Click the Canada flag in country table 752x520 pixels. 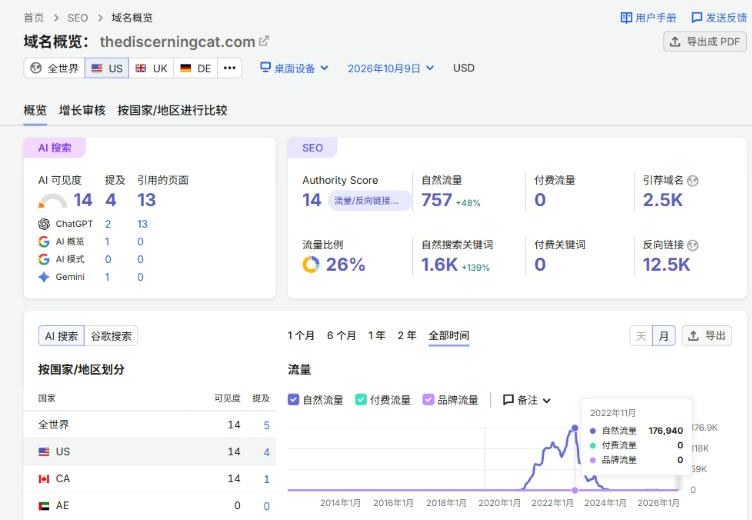44,479
